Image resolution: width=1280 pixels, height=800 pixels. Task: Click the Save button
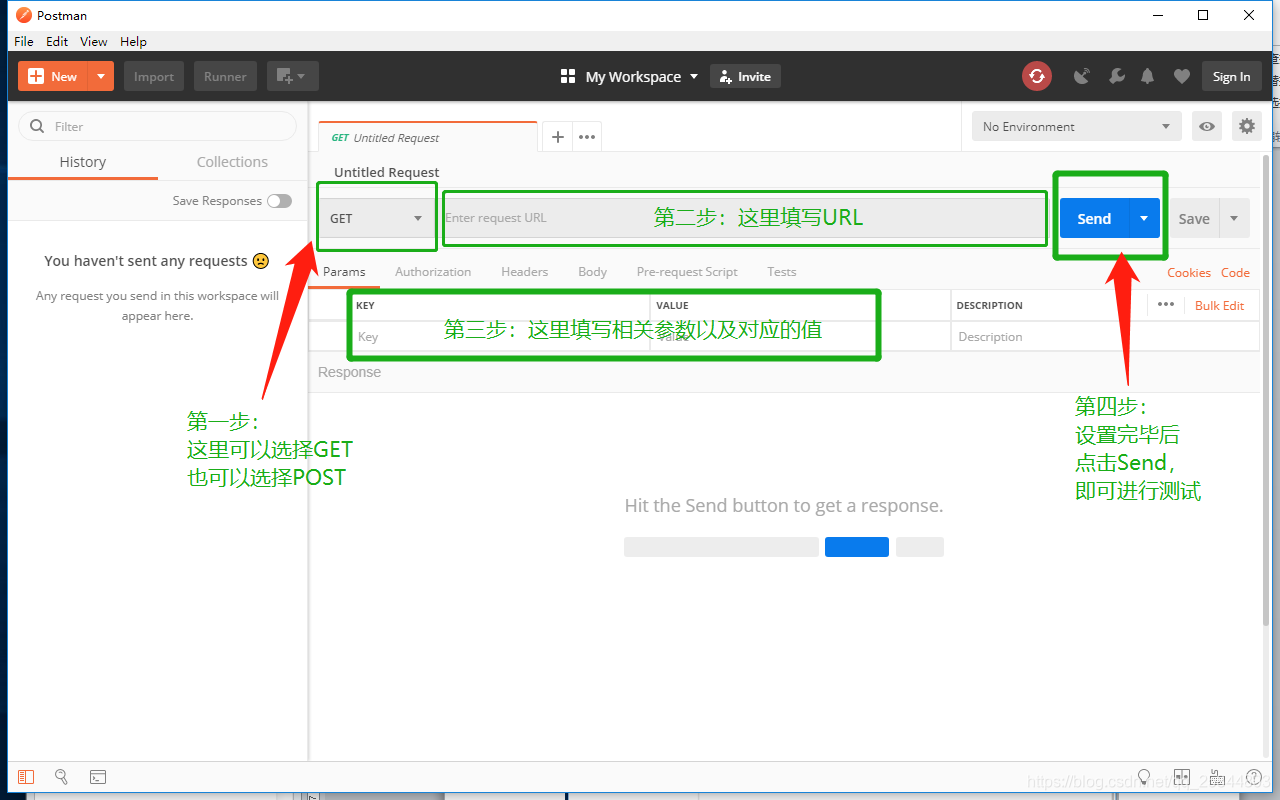(1194, 218)
